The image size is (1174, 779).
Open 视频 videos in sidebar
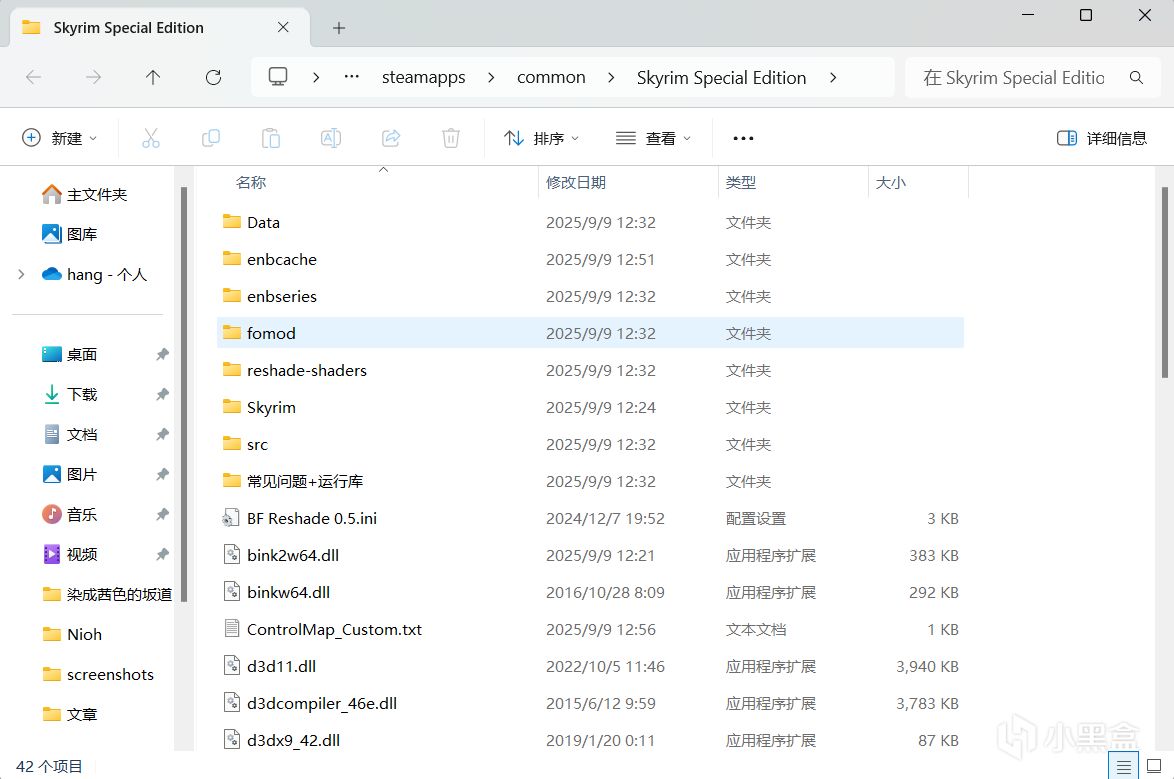[x=69, y=554]
